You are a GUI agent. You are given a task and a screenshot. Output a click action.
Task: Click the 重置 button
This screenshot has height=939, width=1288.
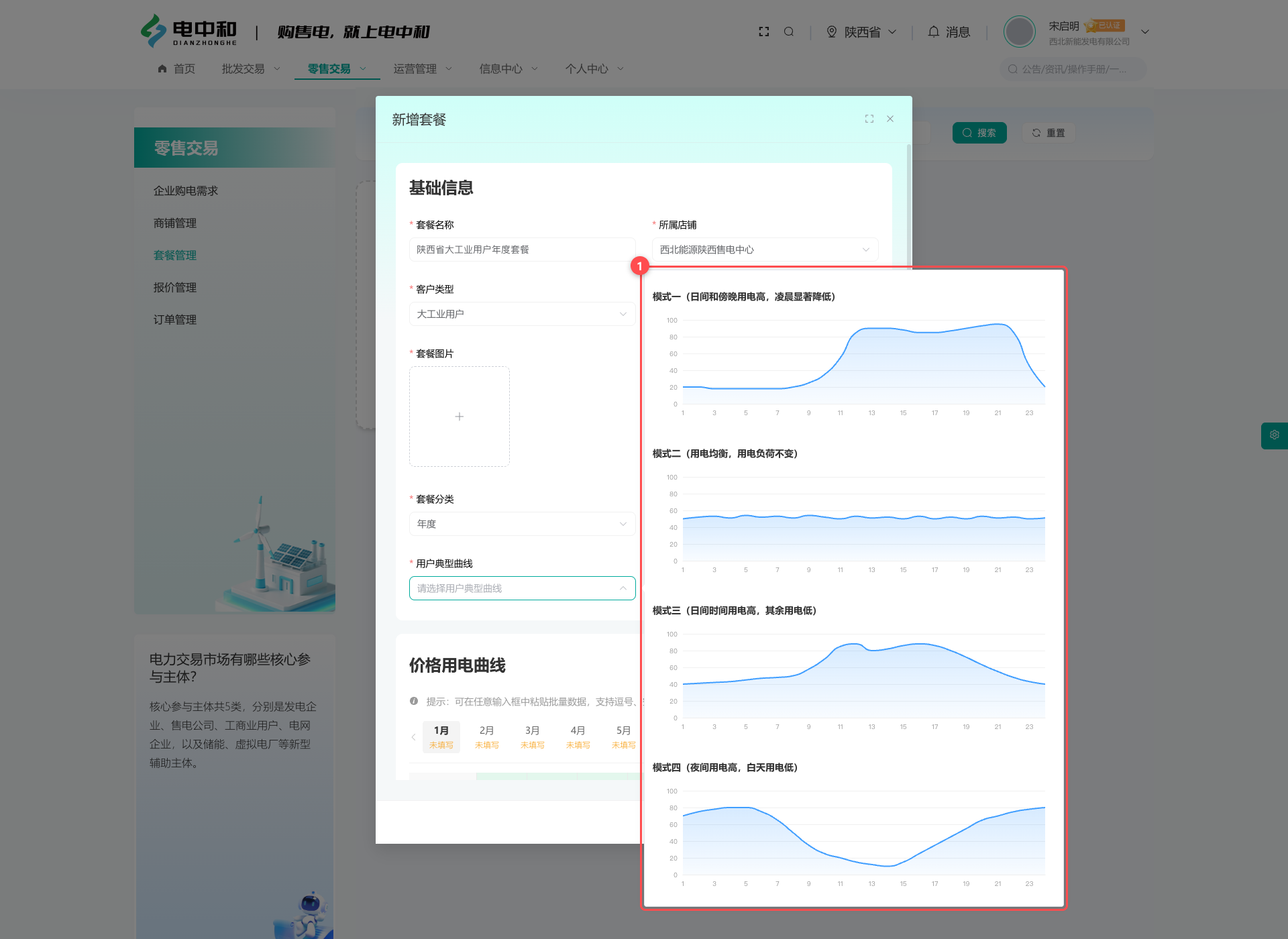click(x=1049, y=133)
